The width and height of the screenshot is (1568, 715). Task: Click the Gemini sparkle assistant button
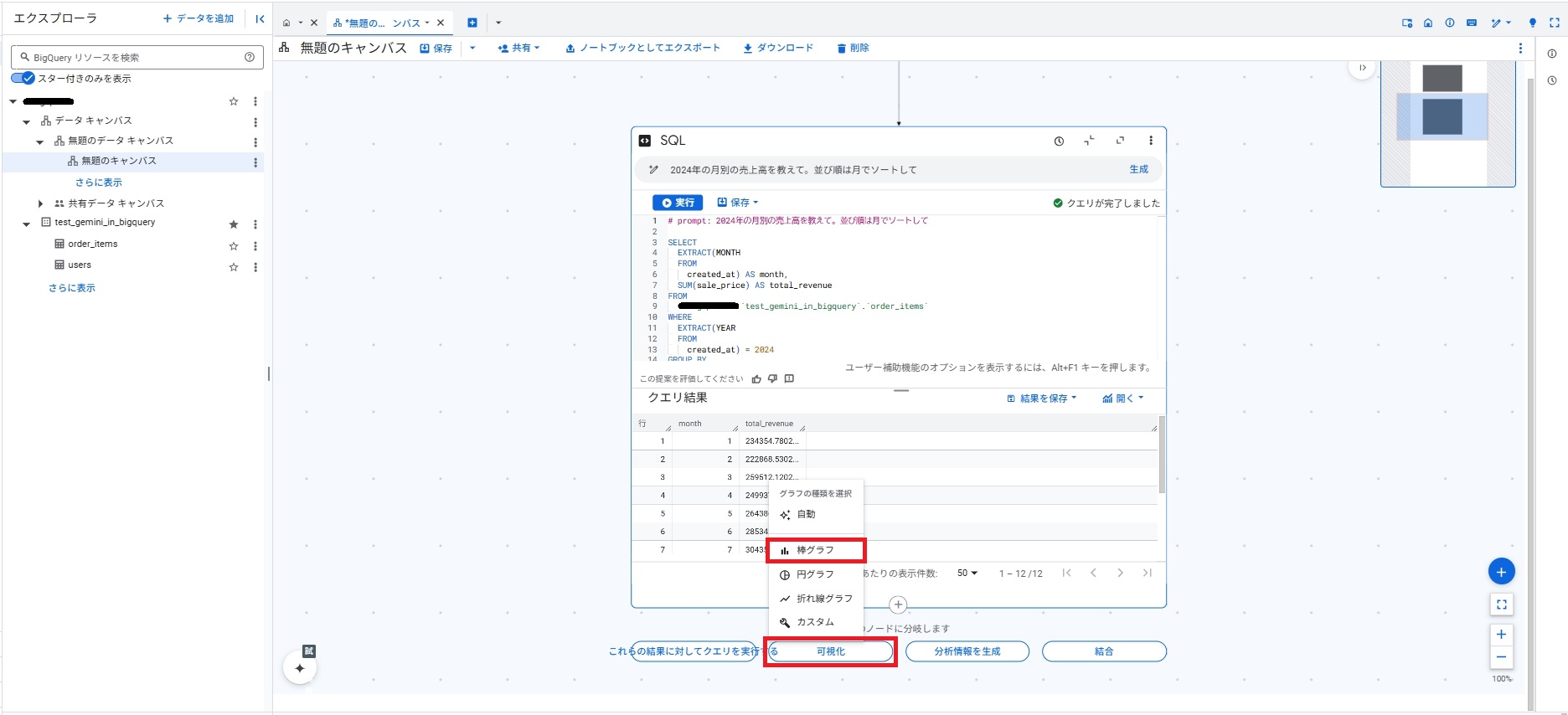[300, 668]
